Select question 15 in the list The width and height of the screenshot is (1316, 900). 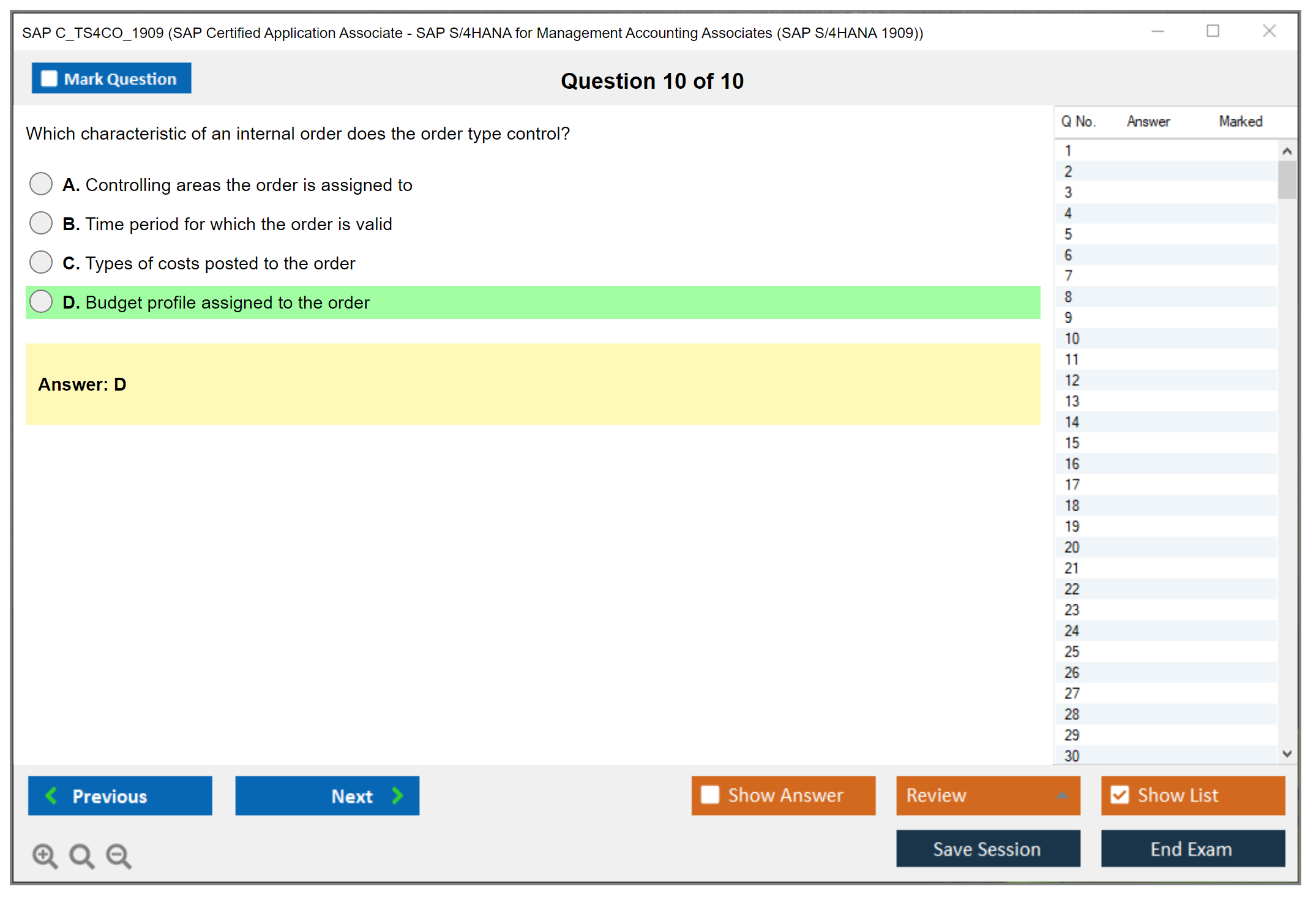click(x=1072, y=443)
